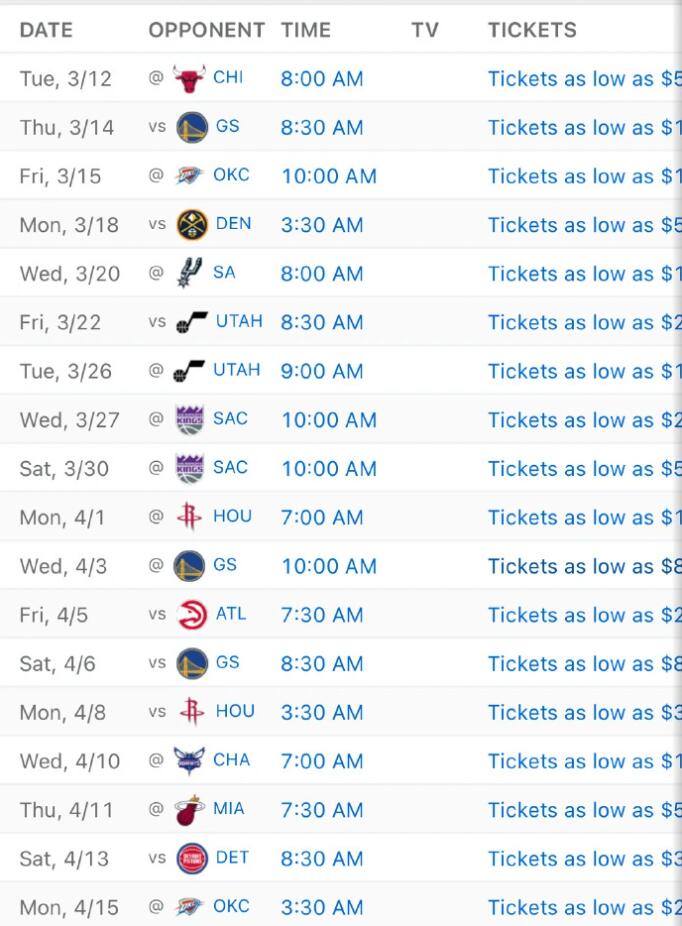Select the Rockets logo in the Mon 4/1 row
Viewport: 682px width, 926px height.
(x=189, y=517)
